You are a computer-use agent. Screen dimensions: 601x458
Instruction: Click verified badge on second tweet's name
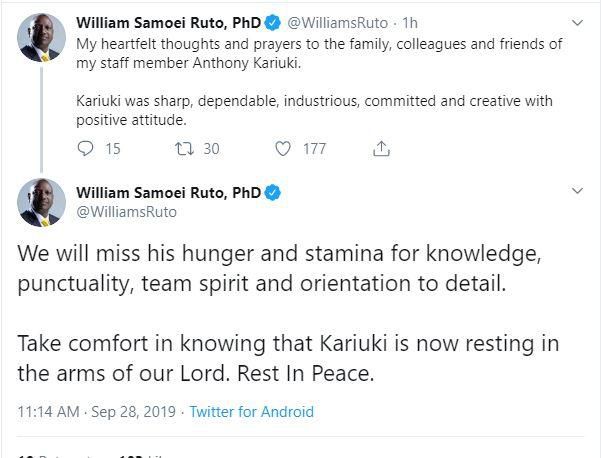[271, 191]
